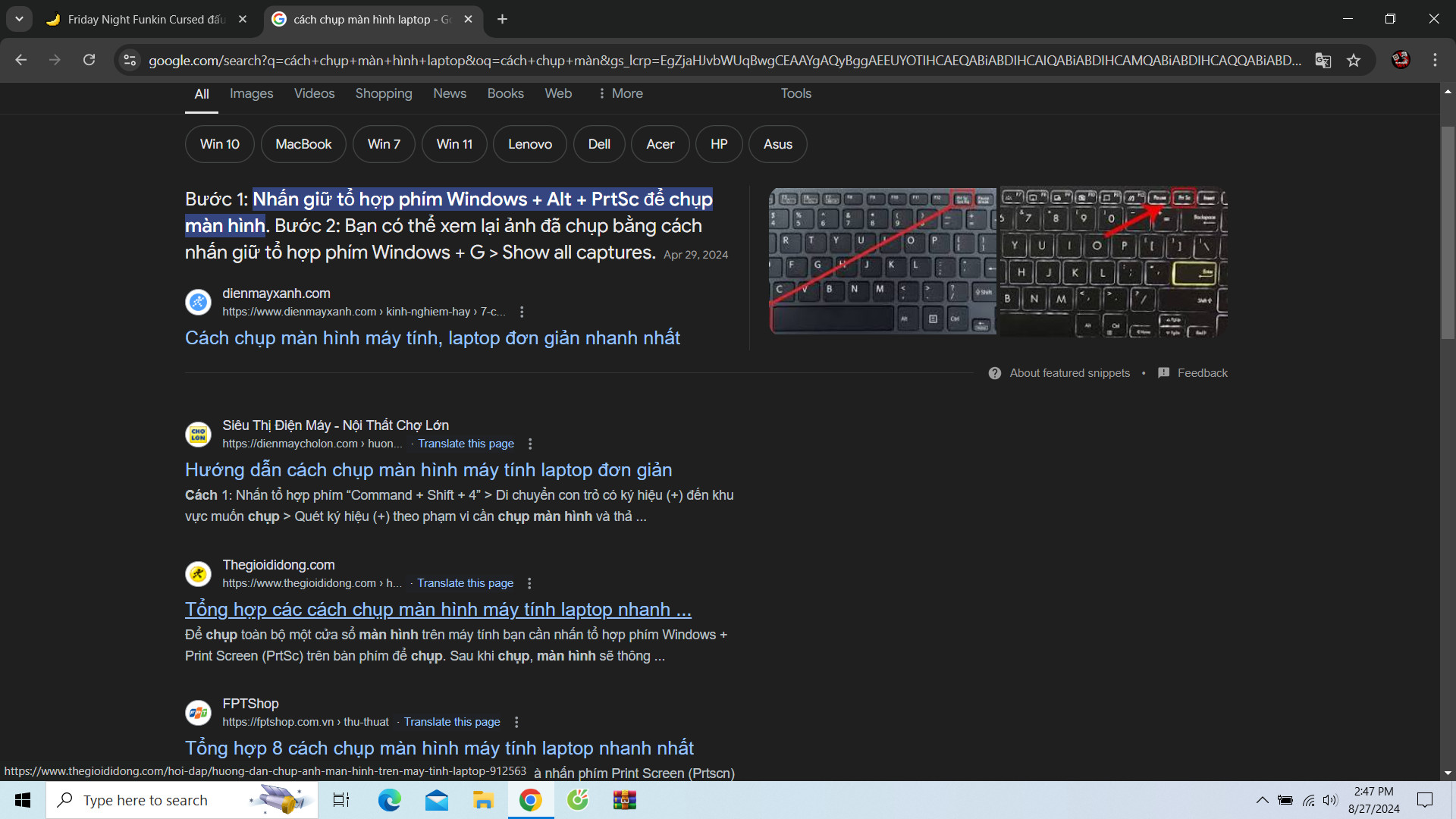1456x819 pixels.
Task: Open options menu for dienmaycholon result
Action: pyautogui.click(x=530, y=444)
